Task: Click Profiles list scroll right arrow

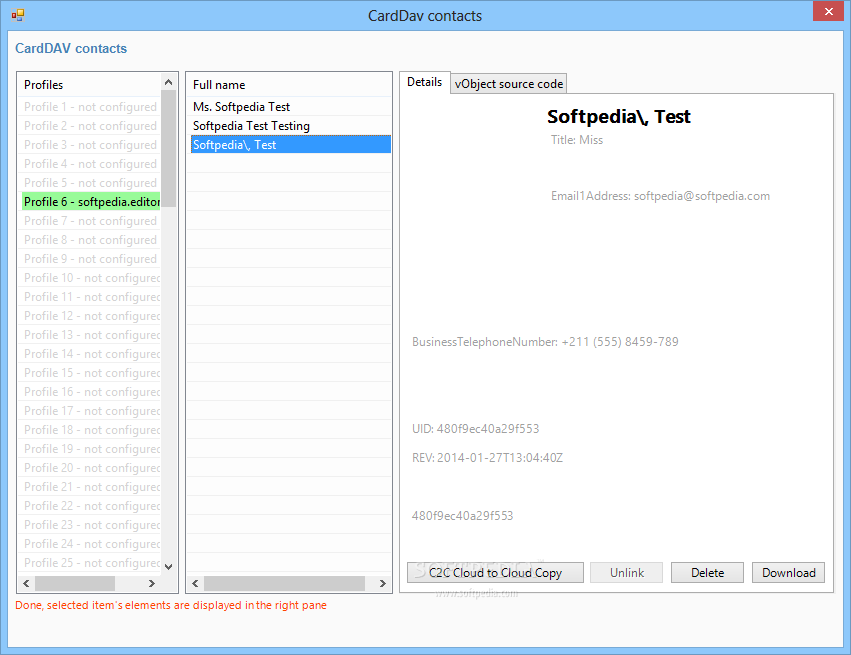Action: pos(152,583)
